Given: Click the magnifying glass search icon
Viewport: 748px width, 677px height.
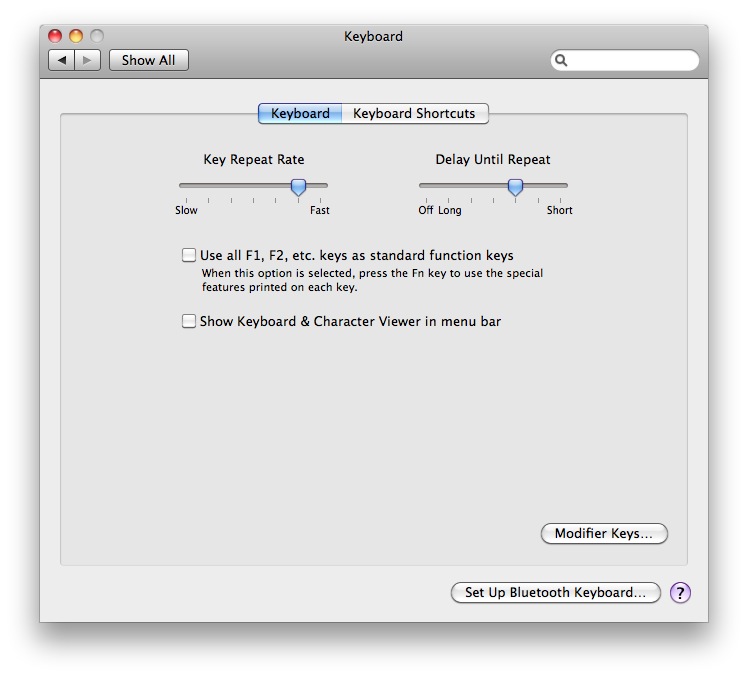Looking at the screenshot, I should click(x=561, y=60).
